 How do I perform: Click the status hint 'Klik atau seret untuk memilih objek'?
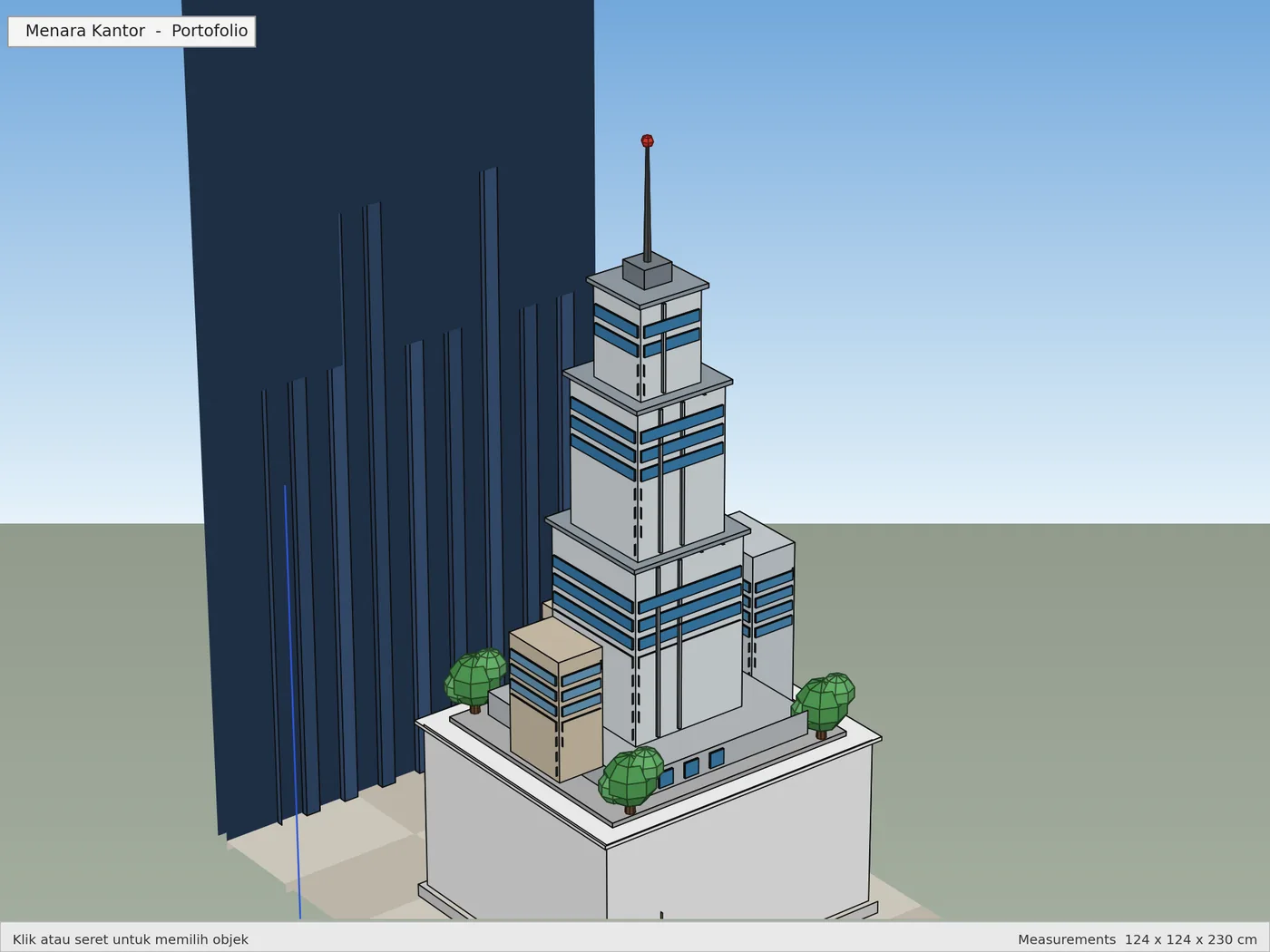click(131, 939)
